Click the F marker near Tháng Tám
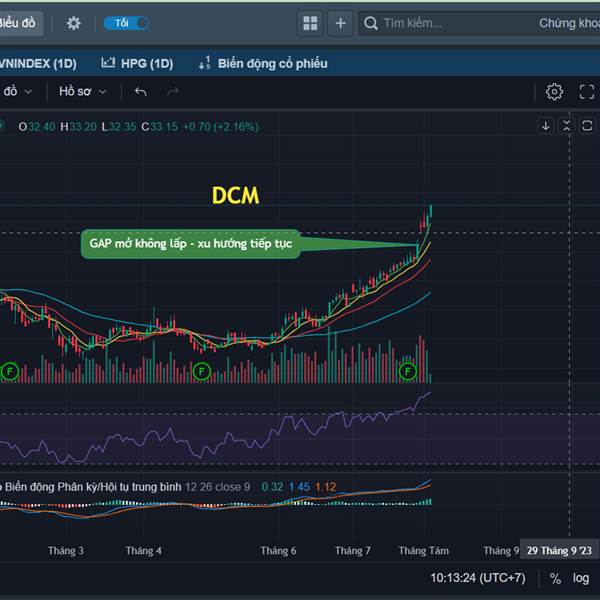The width and height of the screenshot is (600, 600). [x=408, y=371]
